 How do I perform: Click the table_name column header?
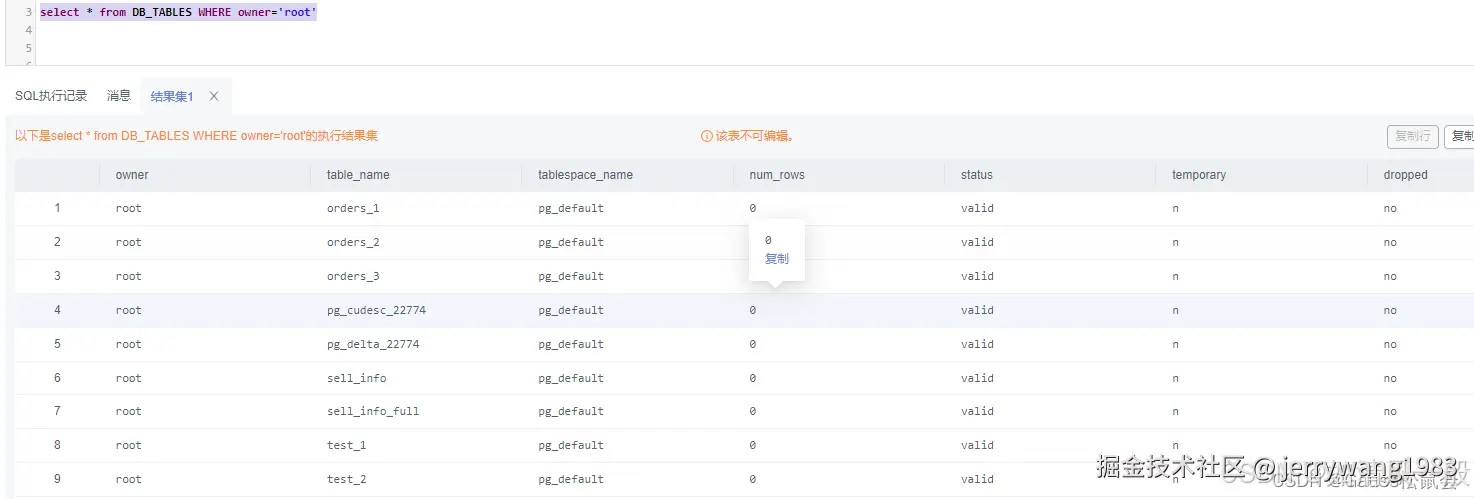click(358, 175)
